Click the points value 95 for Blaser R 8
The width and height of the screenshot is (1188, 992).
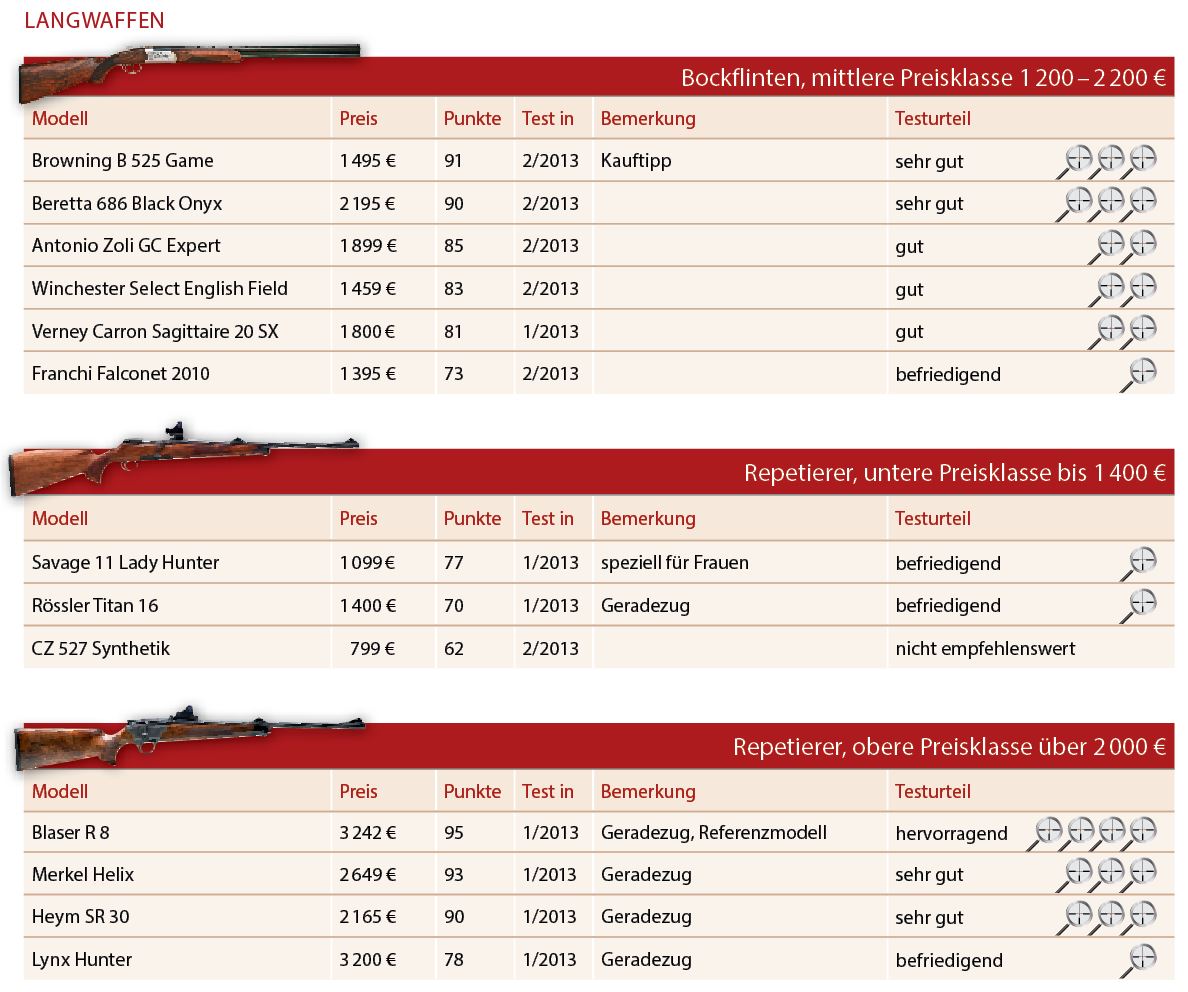click(454, 833)
